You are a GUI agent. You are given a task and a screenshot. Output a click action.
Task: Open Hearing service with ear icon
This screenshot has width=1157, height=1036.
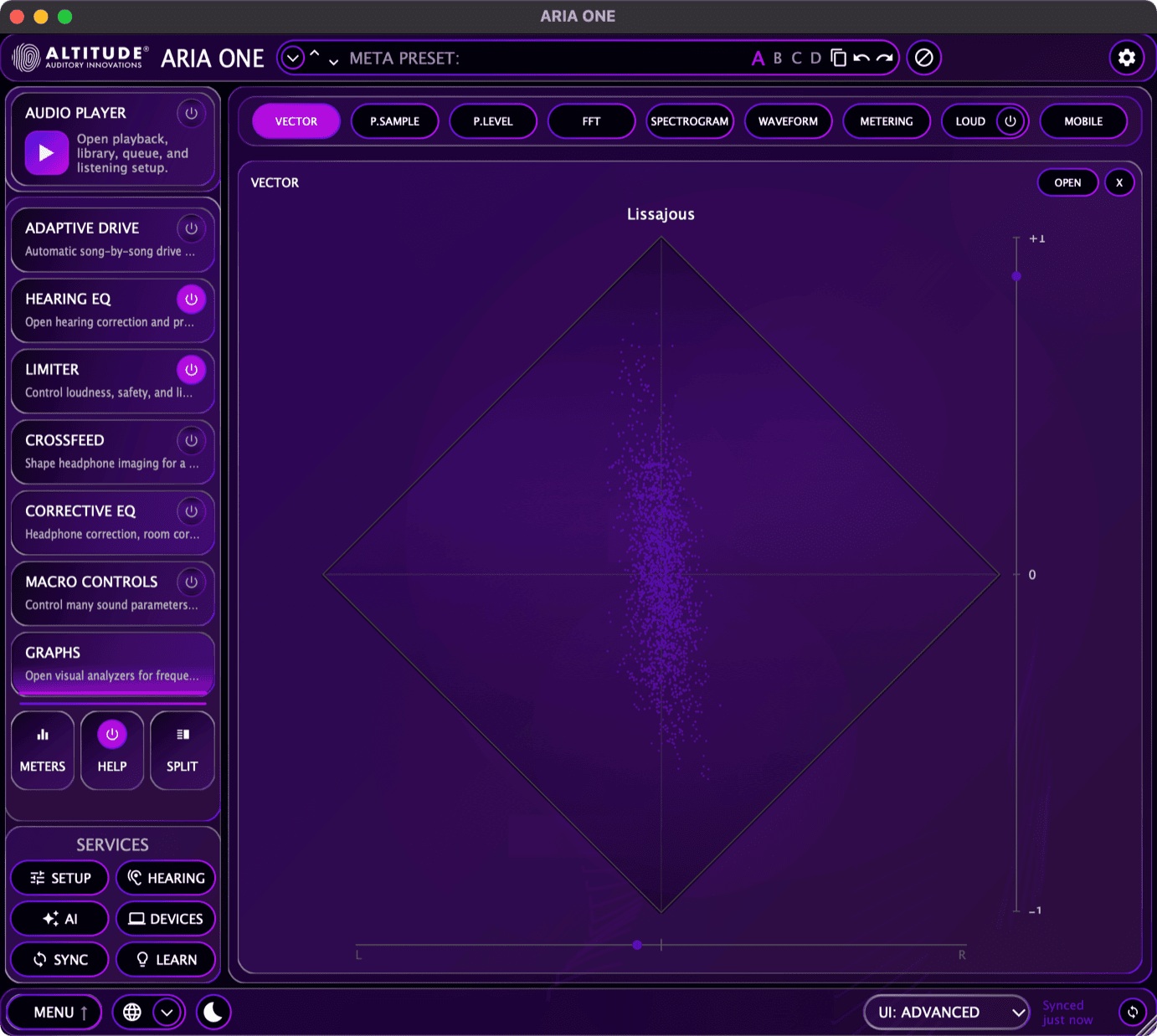pos(166,878)
